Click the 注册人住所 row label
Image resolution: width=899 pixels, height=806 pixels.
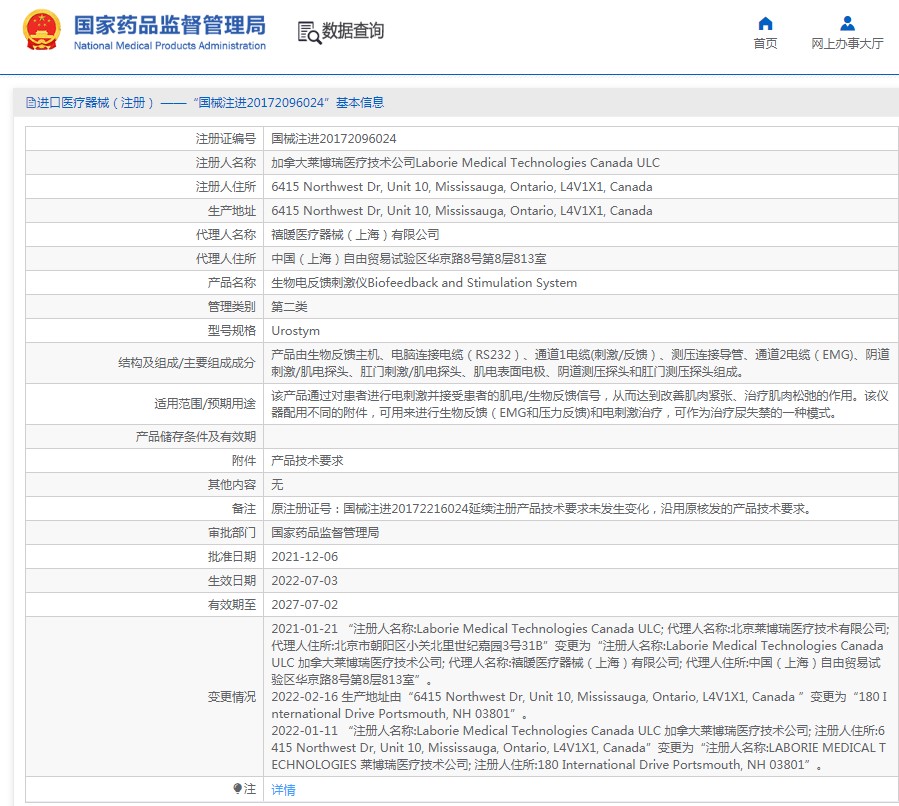225,187
